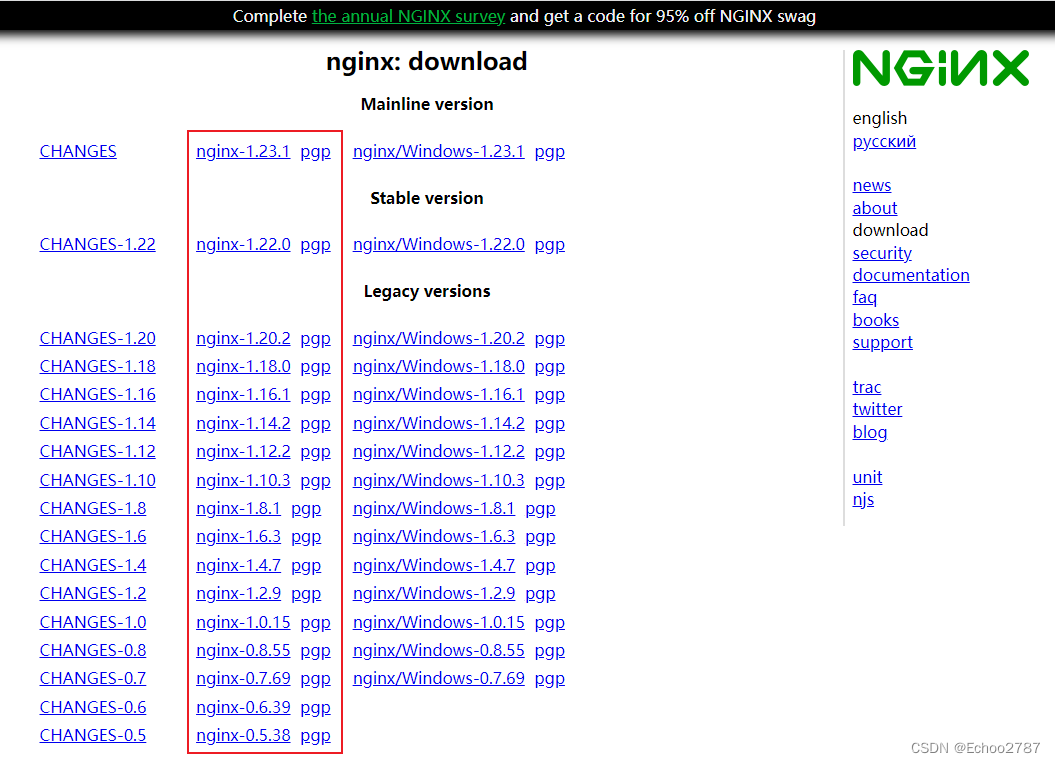1055x763 pixels.
Task: Open the njs project link
Action: pos(863,500)
